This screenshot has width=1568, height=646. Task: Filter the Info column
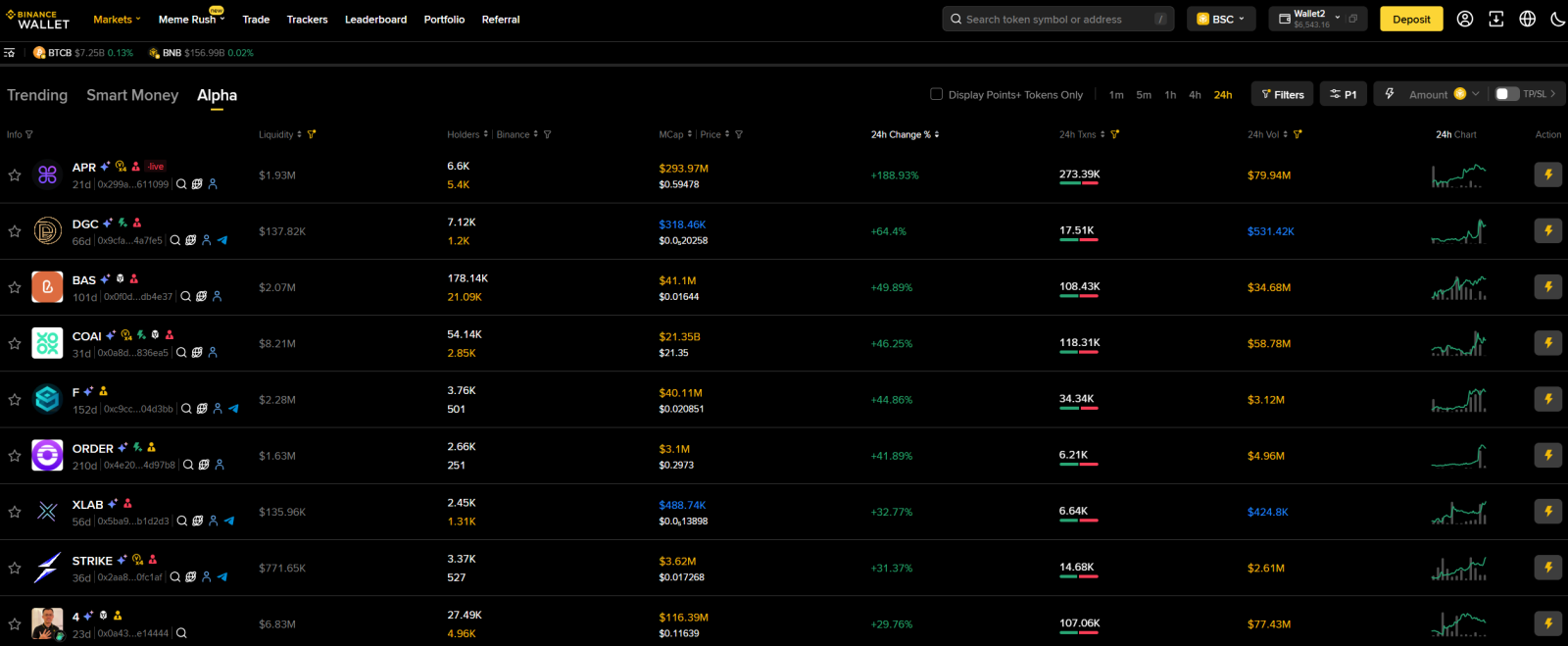(x=29, y=134)
